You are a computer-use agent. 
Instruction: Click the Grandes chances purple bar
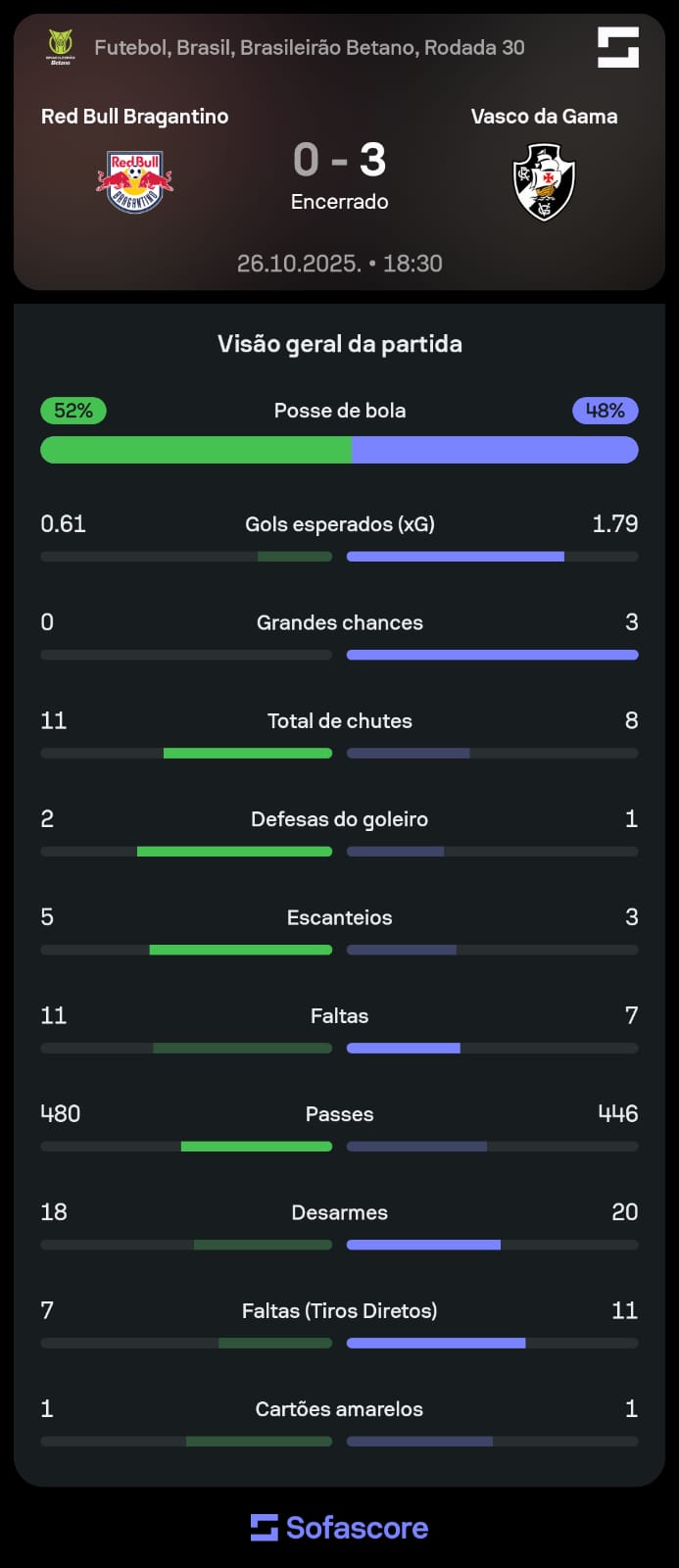[x=492, y=655]
